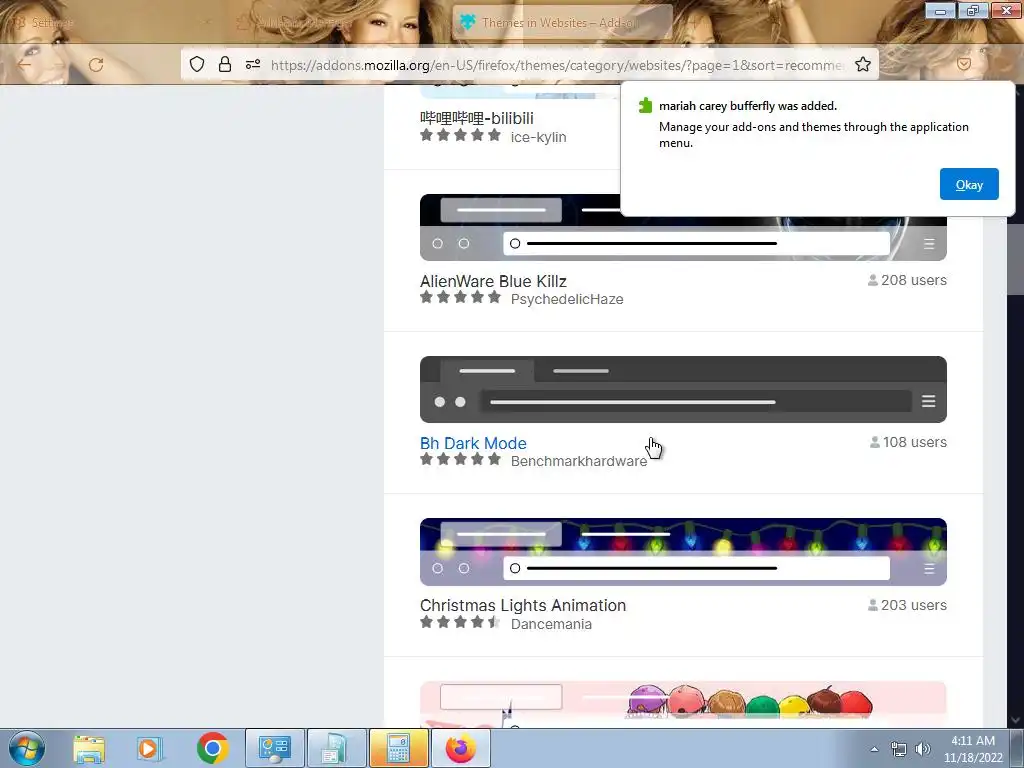Click the tracking protection shield icon
Image resolution: width=1024 pixels, height=768 pixels.
(197, 64)
